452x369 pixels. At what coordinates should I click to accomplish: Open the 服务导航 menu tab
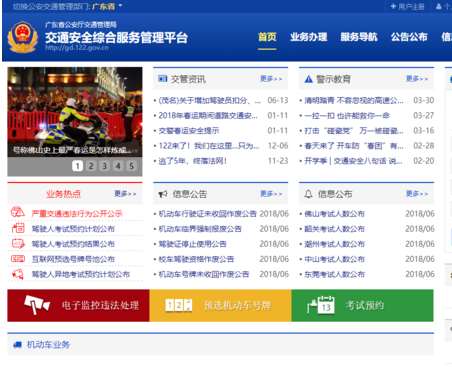[359, 37]
